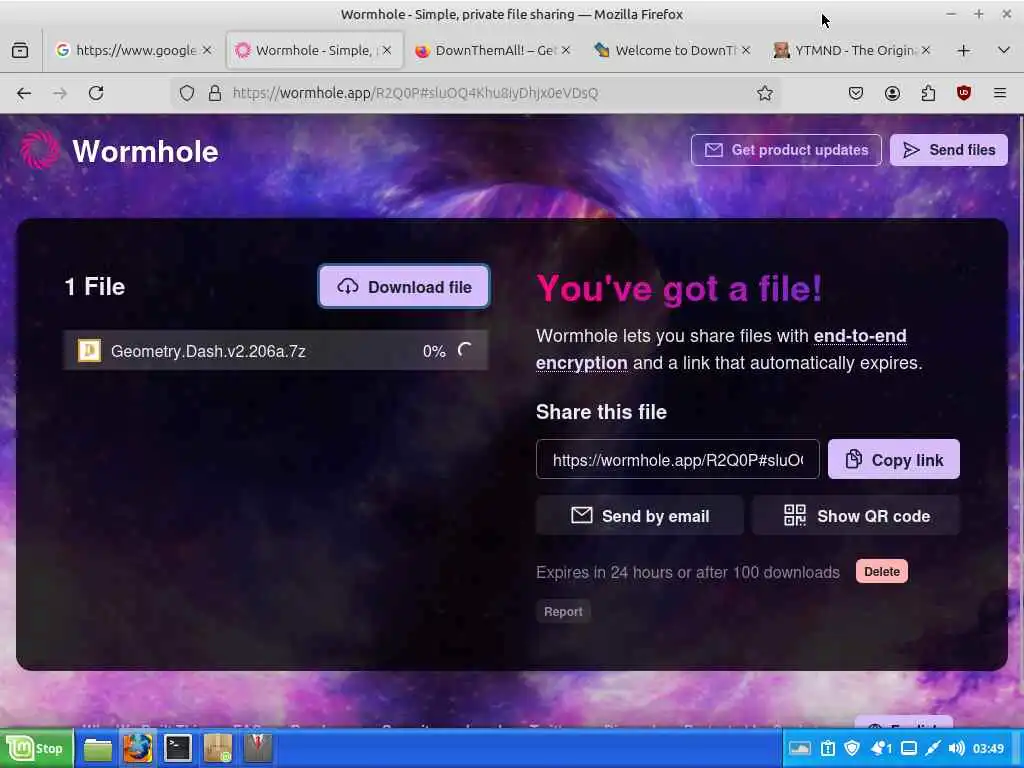
Task: Go back to the previous page
Action: [24, 93]
